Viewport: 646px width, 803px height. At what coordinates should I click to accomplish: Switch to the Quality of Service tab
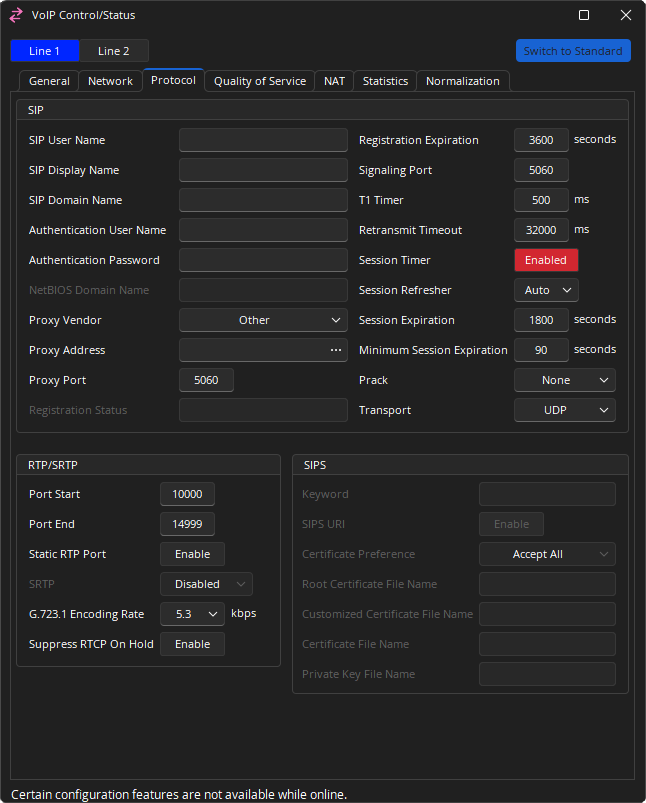pyautogui.click(x=260, y=81)
